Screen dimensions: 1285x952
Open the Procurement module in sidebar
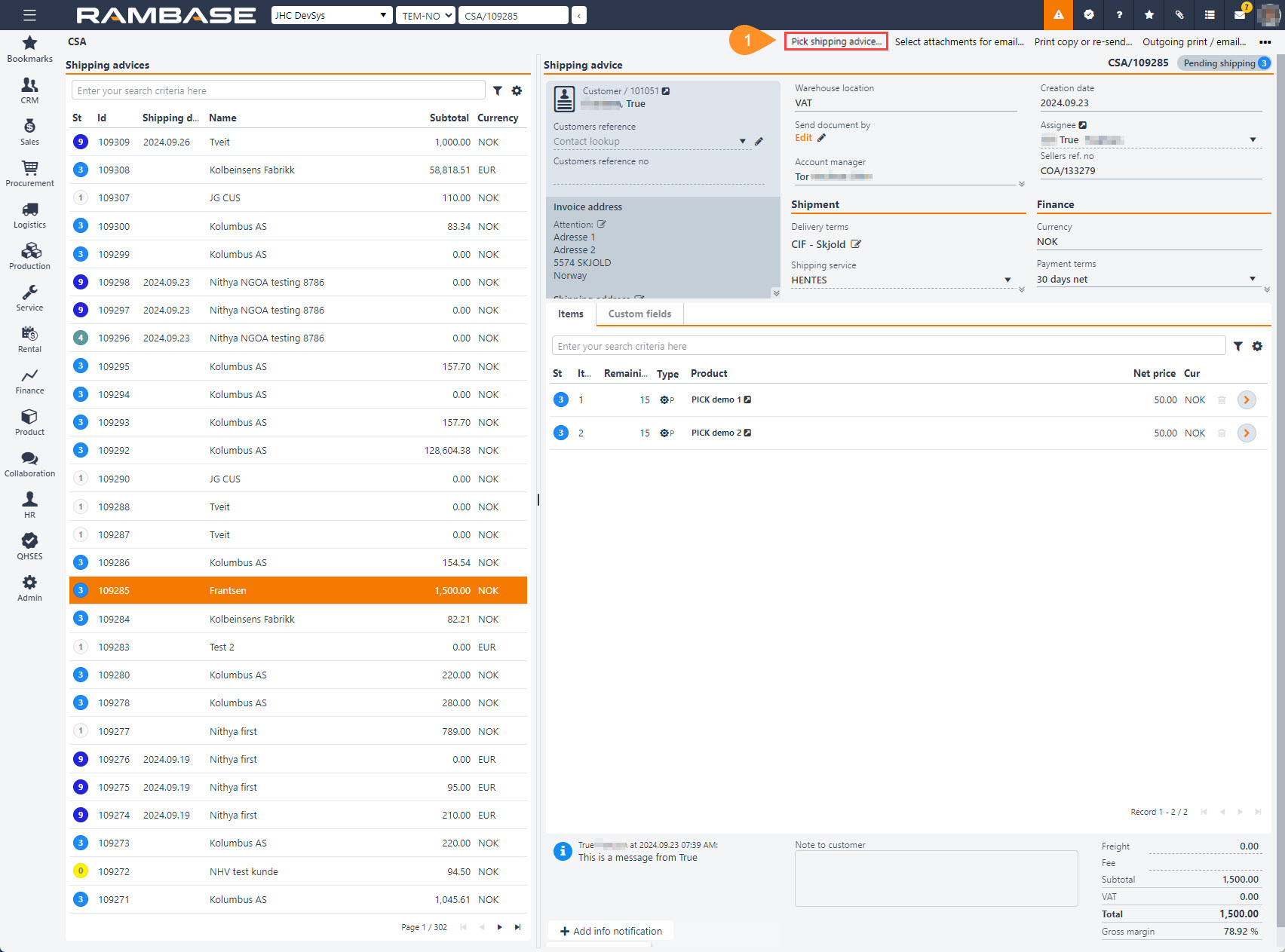tap(29, 173)
